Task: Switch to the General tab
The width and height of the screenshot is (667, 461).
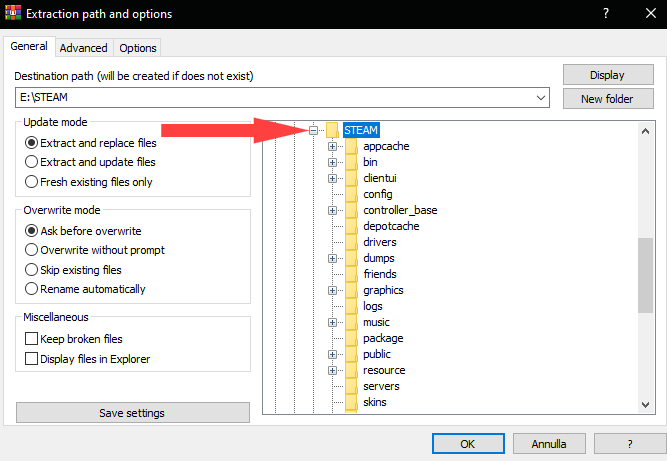Action: click(x=29, y=46)
